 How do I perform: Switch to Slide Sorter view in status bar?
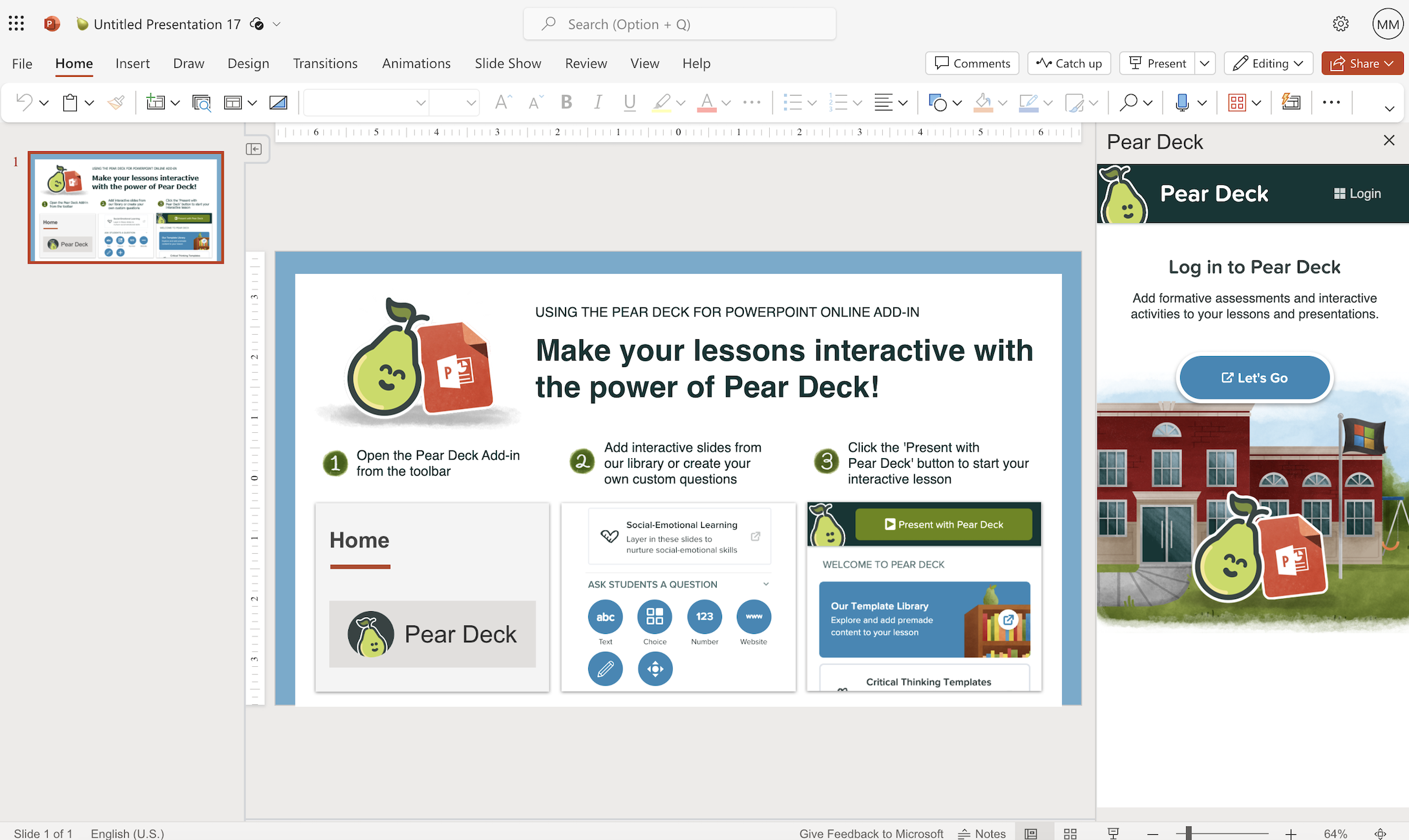[x=1070, y=833]
